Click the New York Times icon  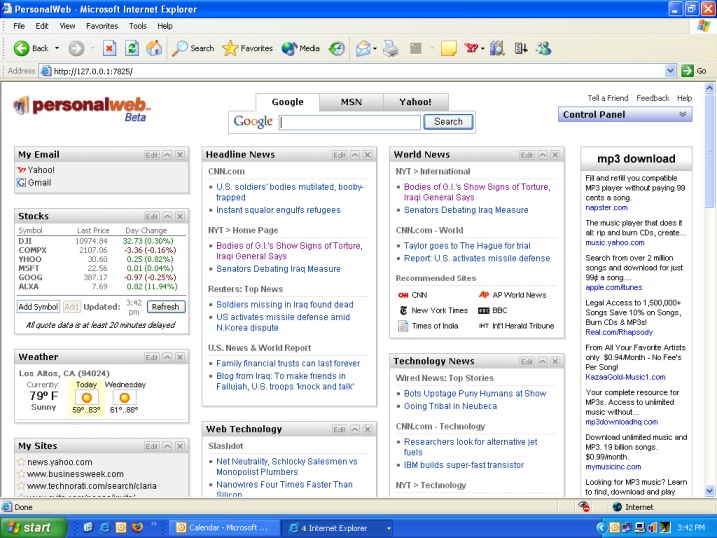[x=403, y=310]
